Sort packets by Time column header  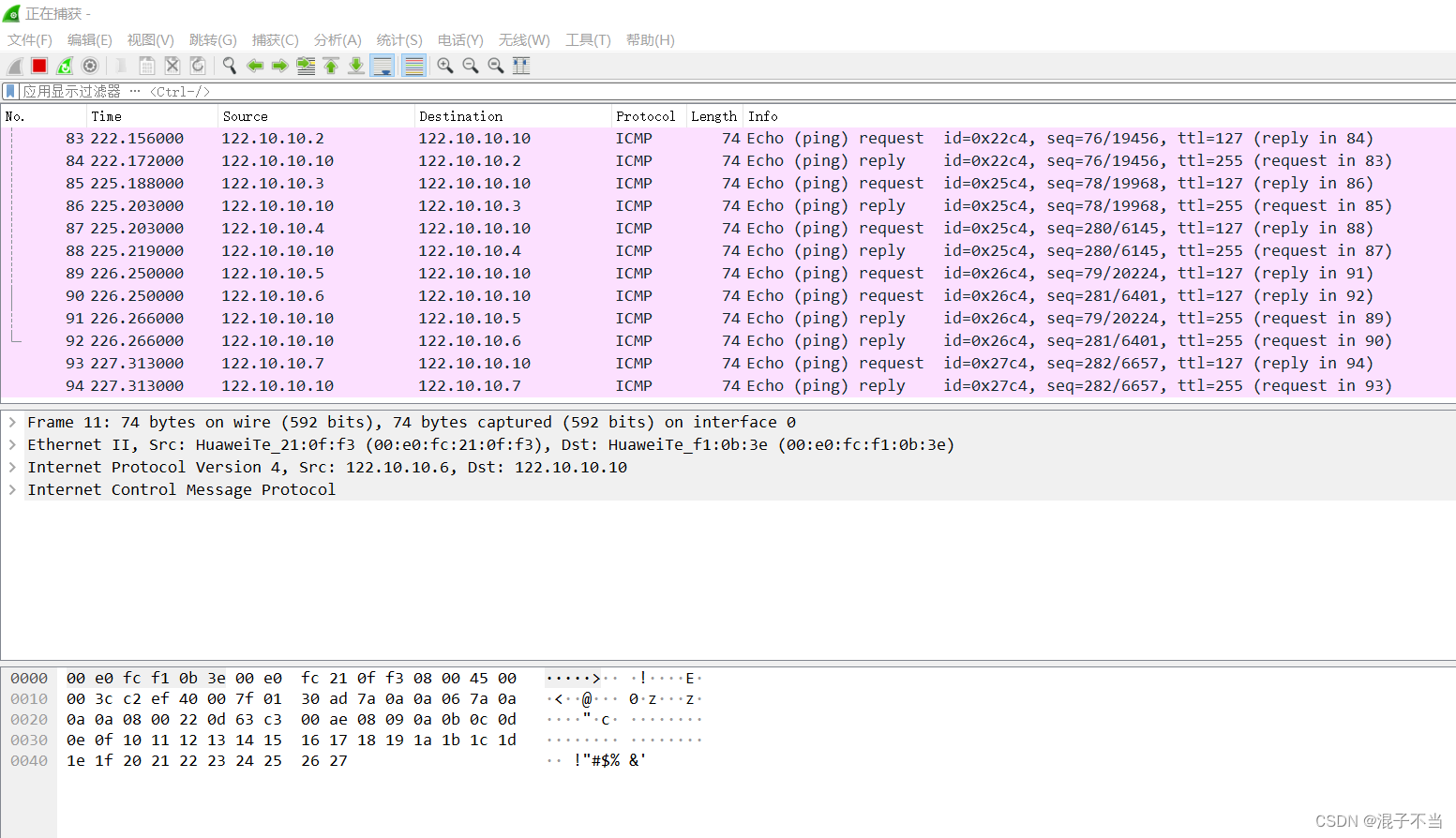tap(152, 116)
